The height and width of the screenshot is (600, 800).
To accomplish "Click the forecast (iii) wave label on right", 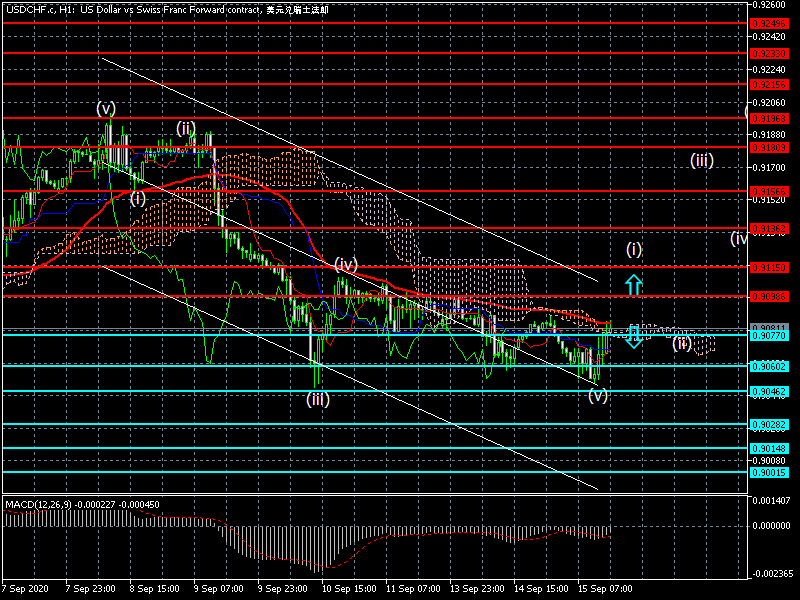I will pos(701,160).
